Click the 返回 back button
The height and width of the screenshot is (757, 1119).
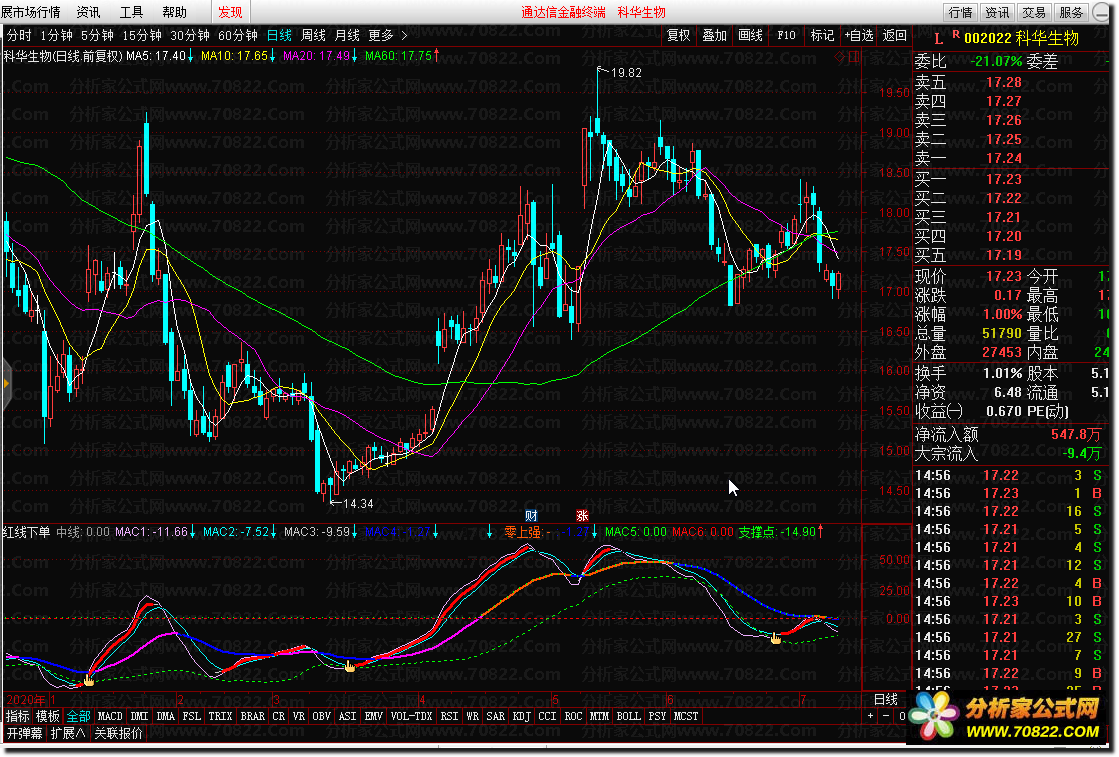[895, 35]
